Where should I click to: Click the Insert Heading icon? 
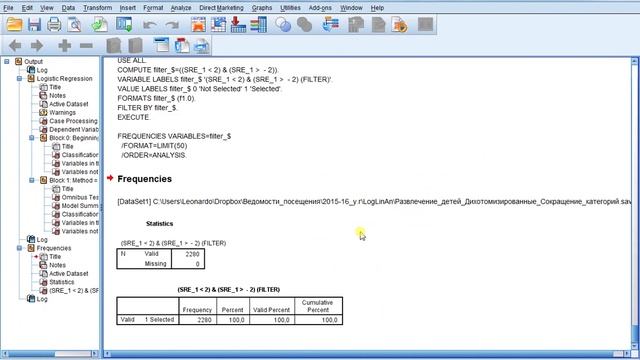pos(162,45)
